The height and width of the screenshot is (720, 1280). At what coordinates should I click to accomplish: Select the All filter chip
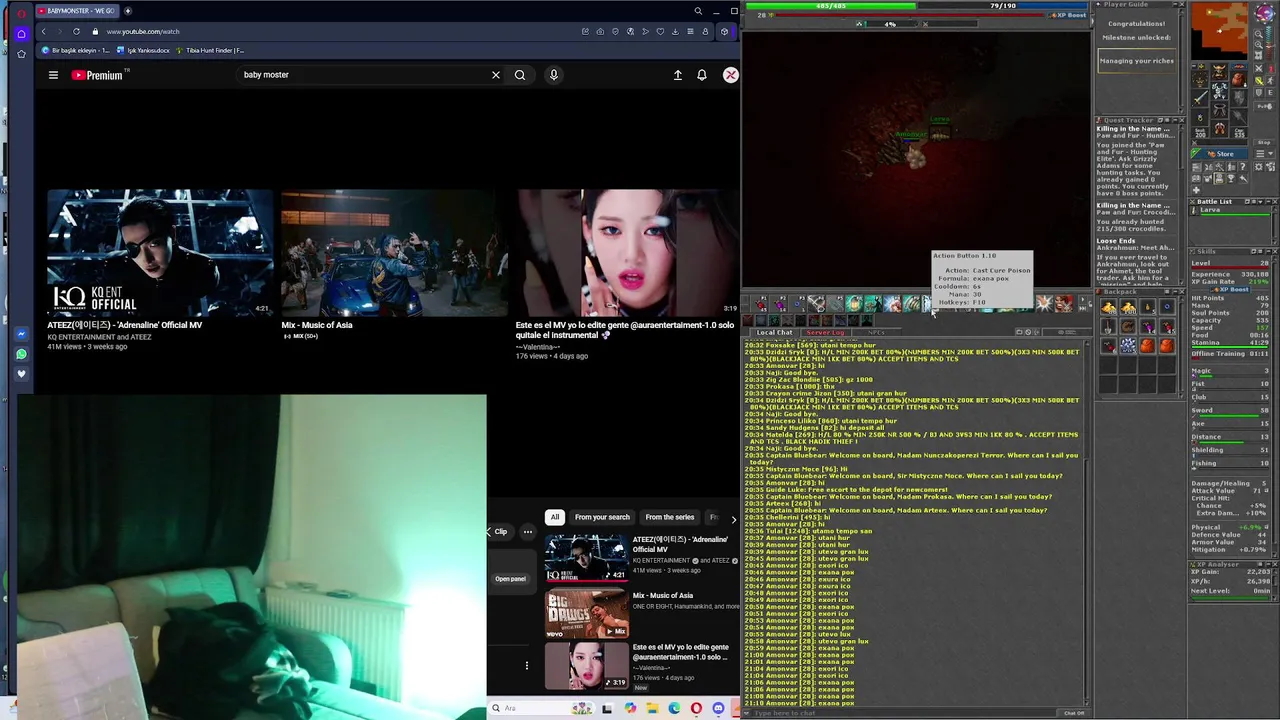[554, 517]
